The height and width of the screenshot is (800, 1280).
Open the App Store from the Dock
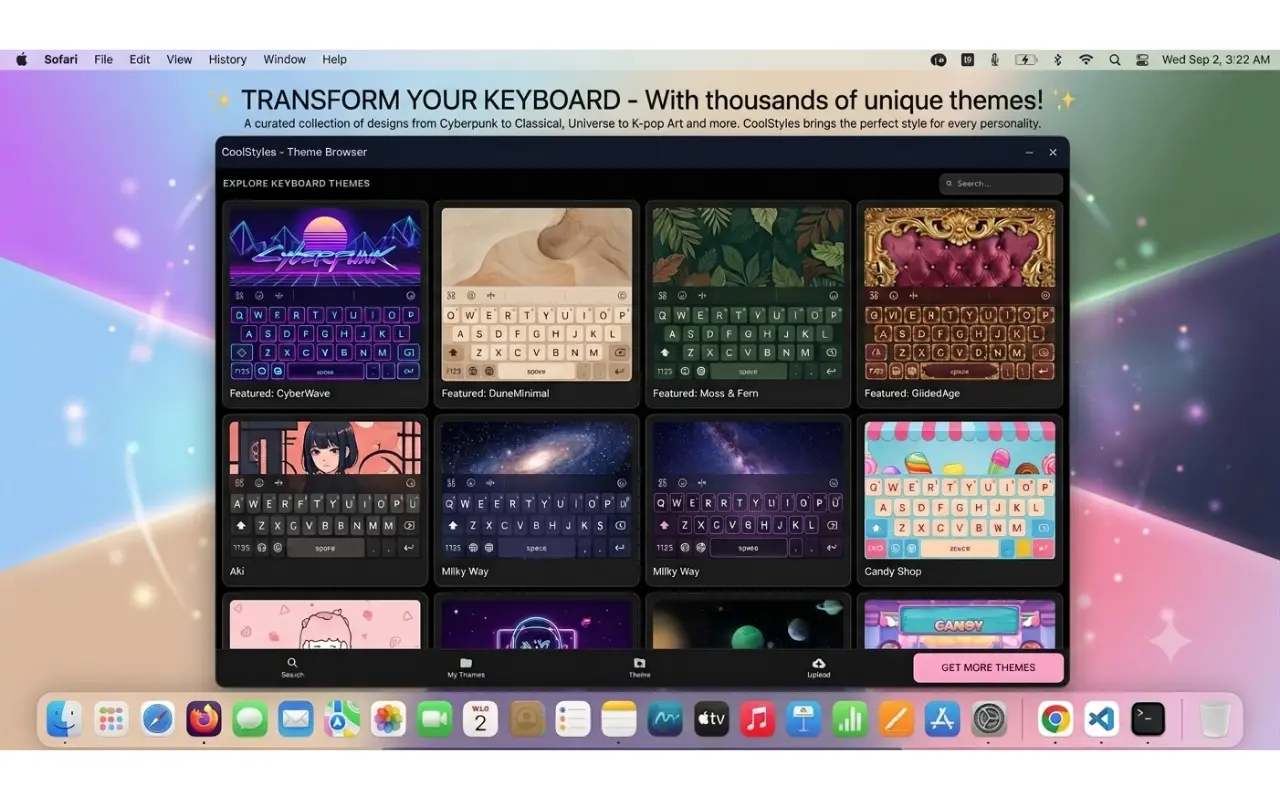[942, 718]
